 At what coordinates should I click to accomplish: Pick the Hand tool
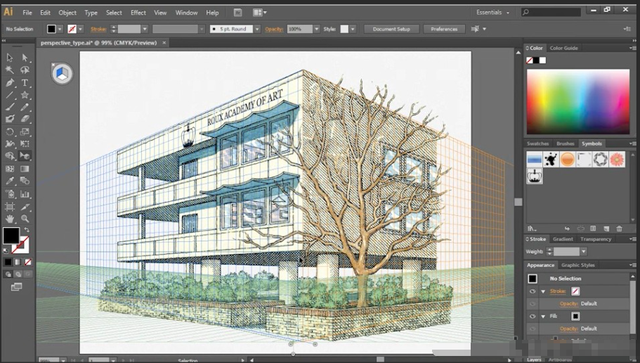click(10, 219)
